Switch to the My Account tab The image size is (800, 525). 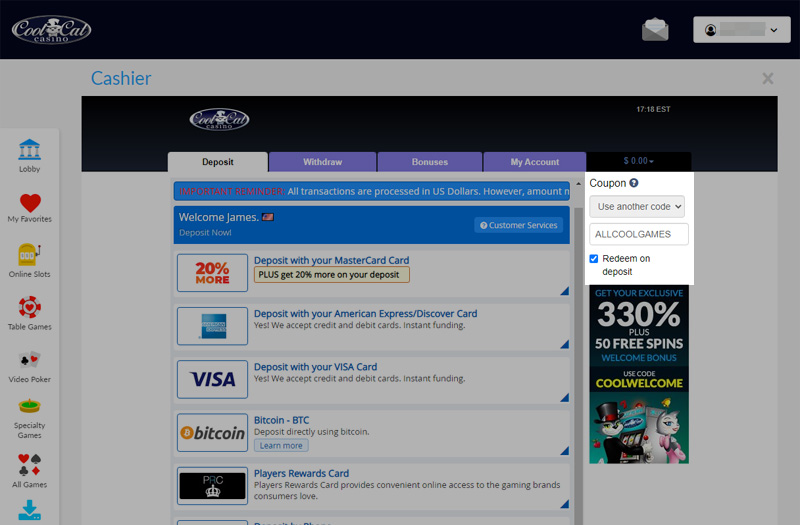(535, 162)
